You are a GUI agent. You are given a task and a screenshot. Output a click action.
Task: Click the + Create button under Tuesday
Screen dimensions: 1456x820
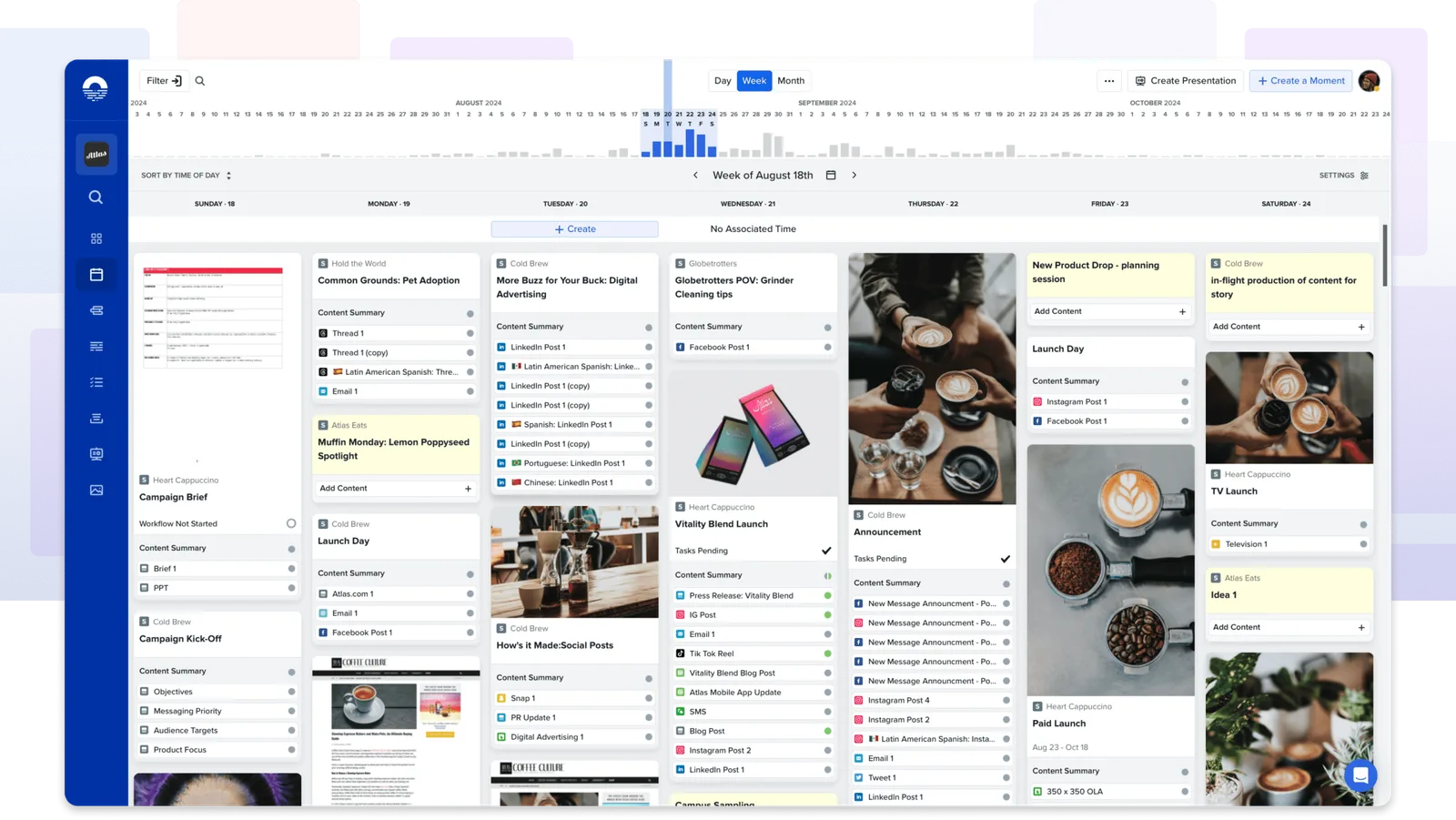point(574,229)
